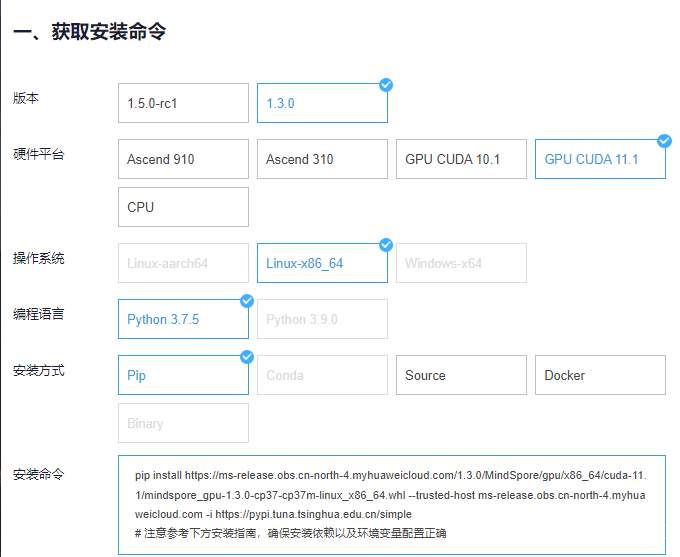Select CPU hardware platform
Image resolution: width=680 pixels, height=557 pixels.
(x=183, y=207)
